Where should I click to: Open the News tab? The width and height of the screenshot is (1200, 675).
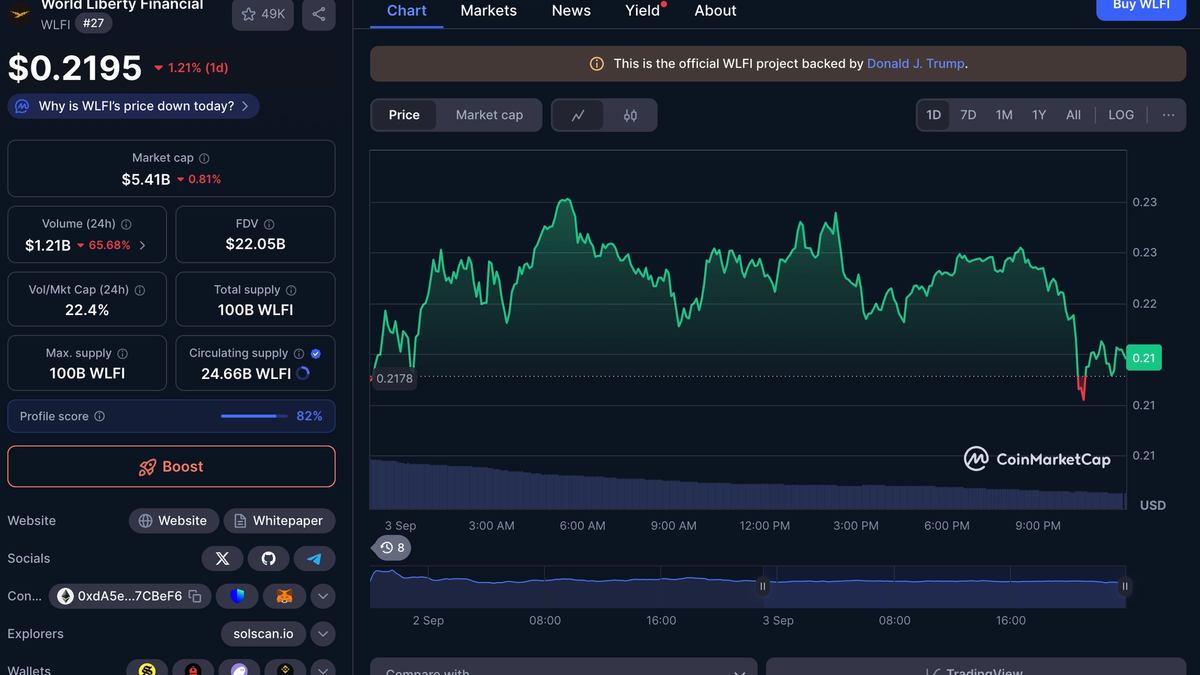571,11
